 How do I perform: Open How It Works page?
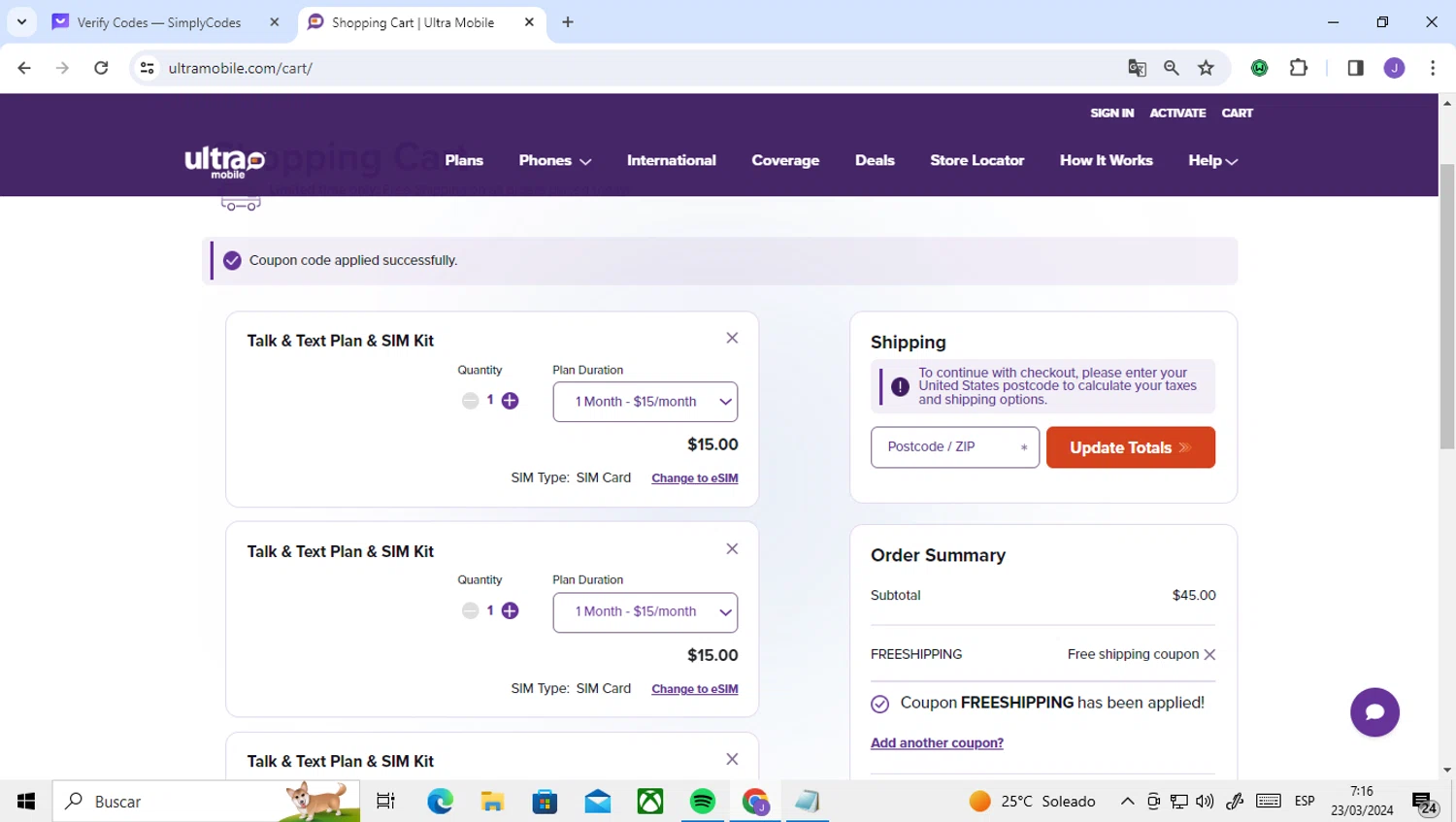[1106, 161]
